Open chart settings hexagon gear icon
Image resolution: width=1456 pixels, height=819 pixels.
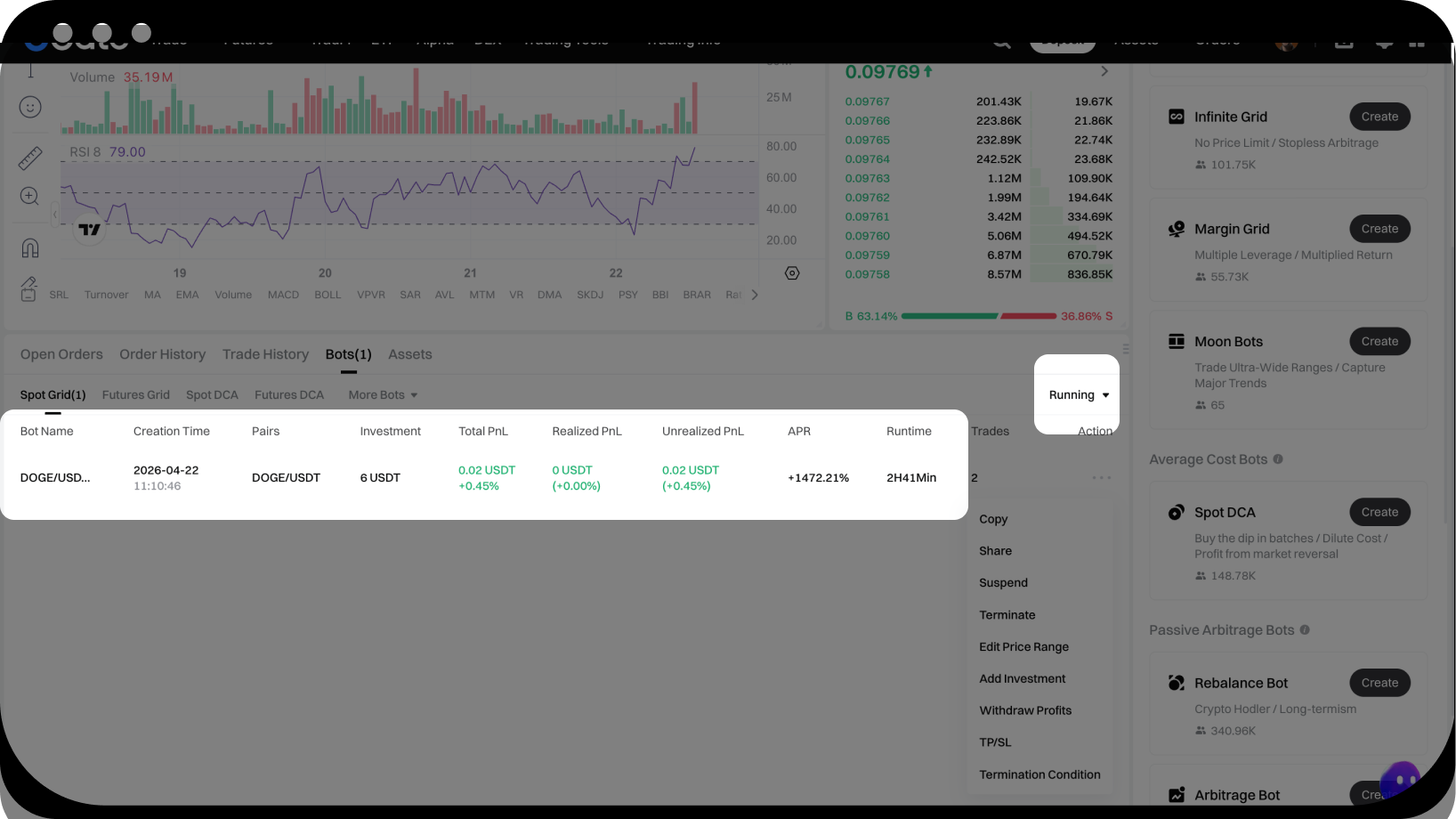point(792,273)
